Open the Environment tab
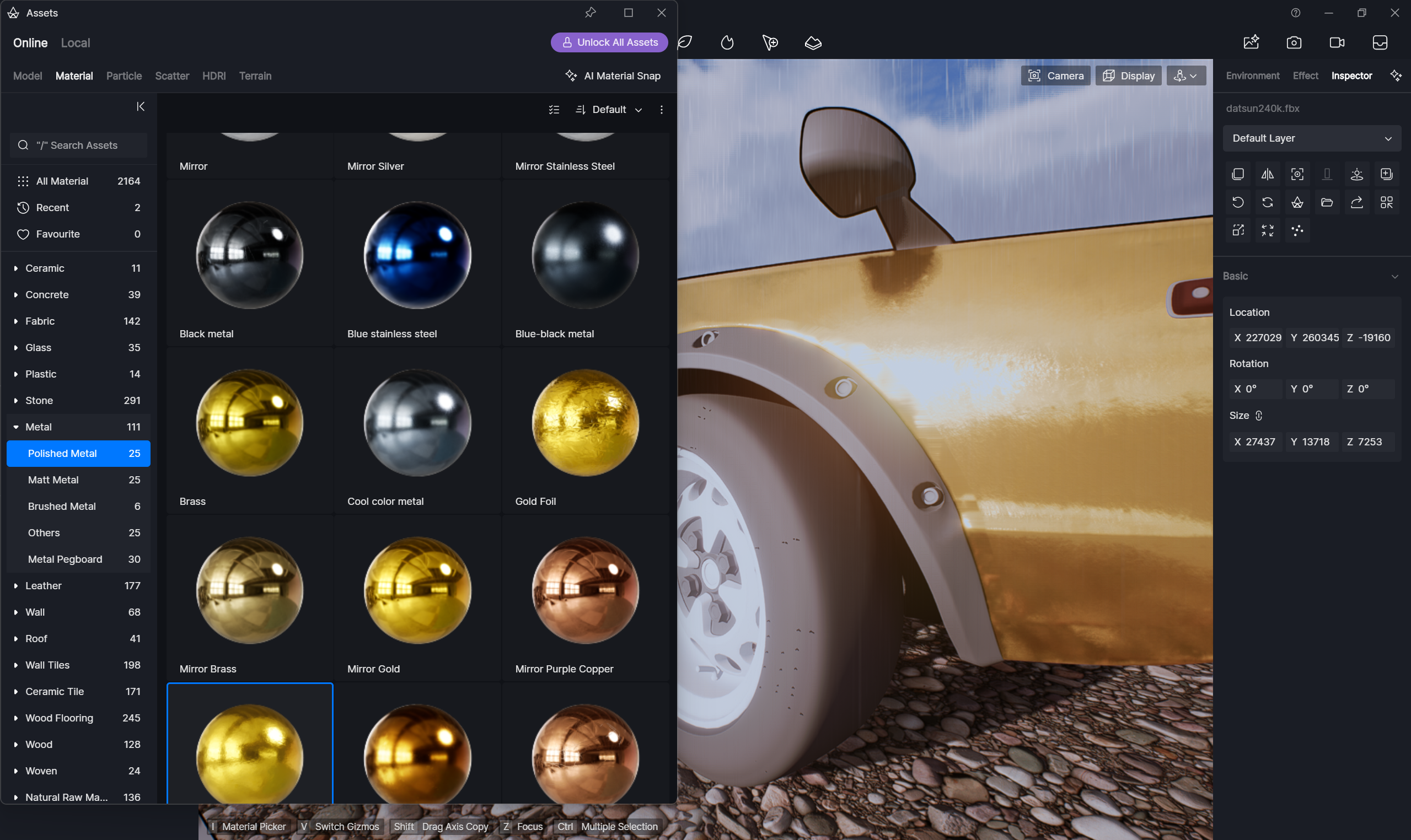1411x840 pixels. coord(1252,76)
